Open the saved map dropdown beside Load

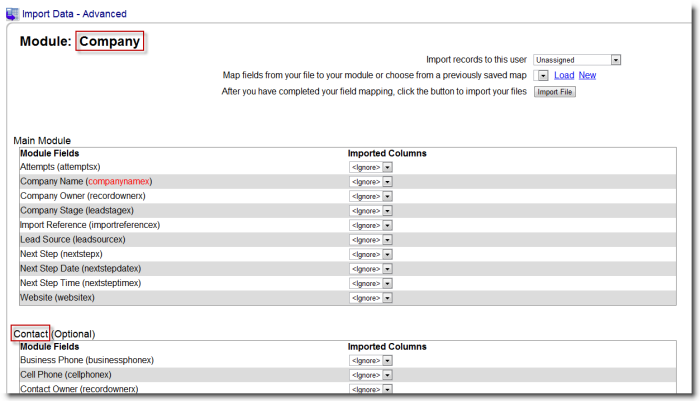click(x=541, y=75)
